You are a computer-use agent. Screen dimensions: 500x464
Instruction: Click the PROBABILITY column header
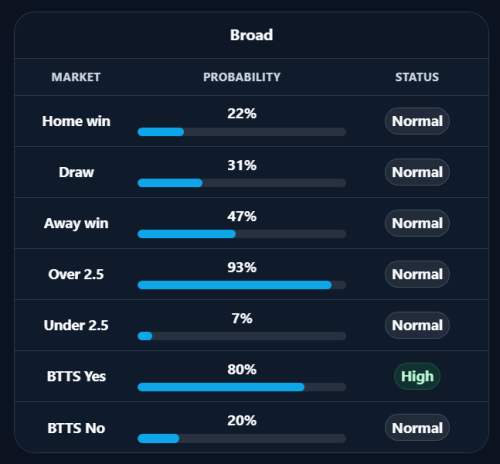[x=242, y=77]
